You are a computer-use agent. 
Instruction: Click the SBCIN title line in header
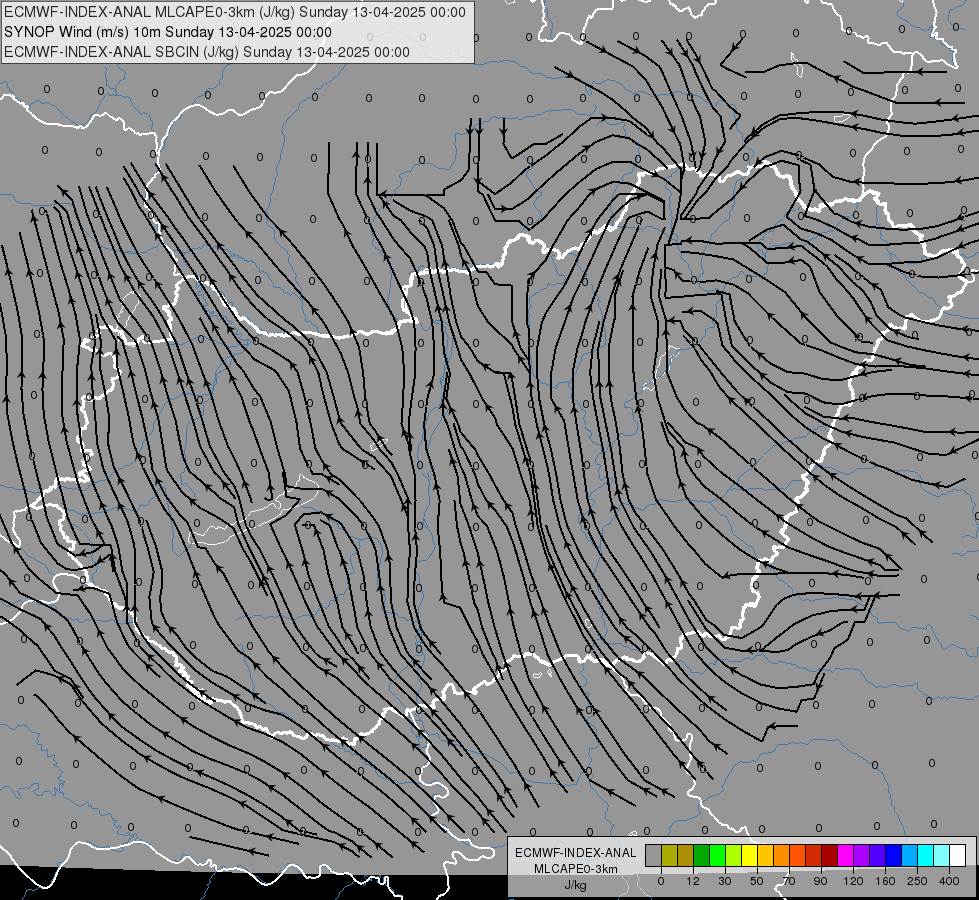tap(207, 52)
